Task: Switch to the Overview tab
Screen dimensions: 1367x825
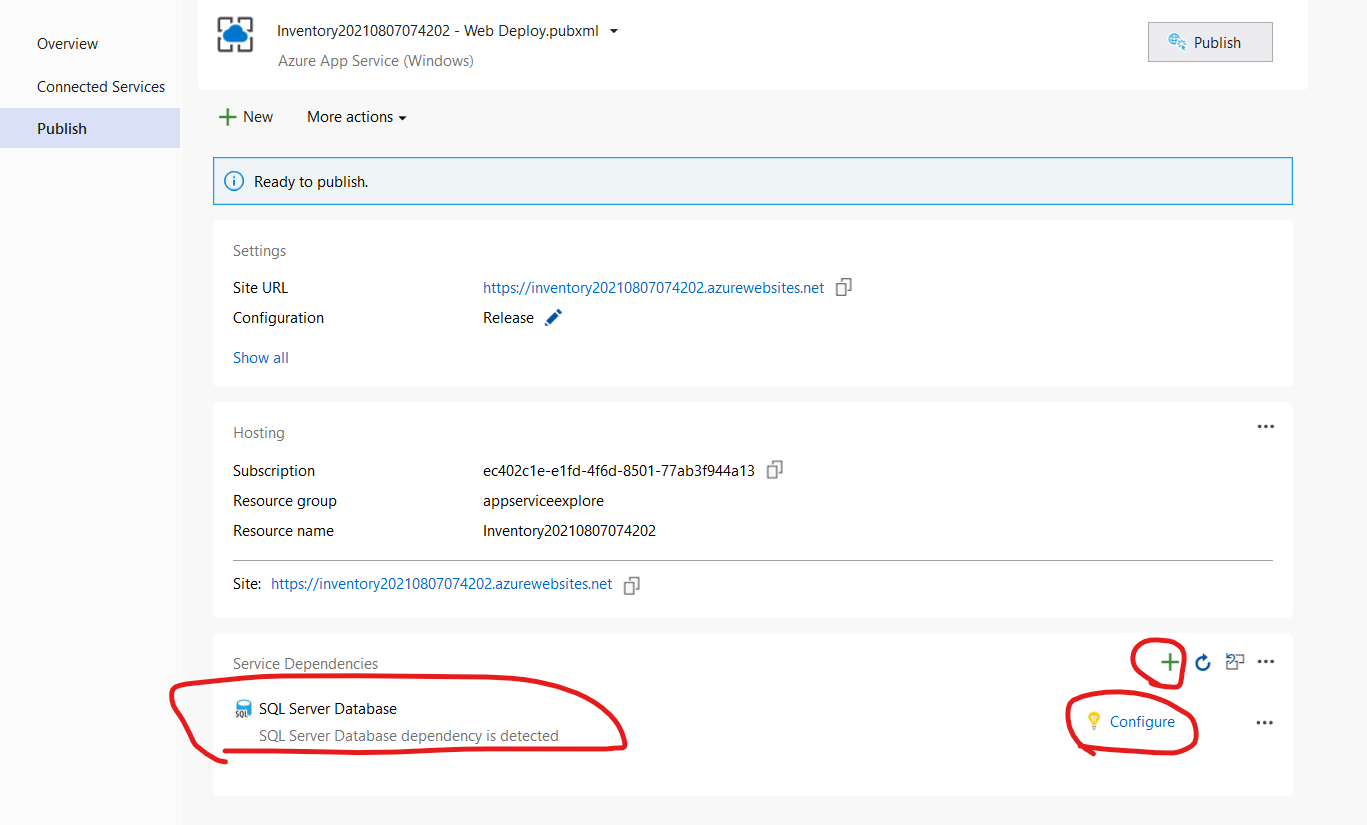Action: pos(68,44)
